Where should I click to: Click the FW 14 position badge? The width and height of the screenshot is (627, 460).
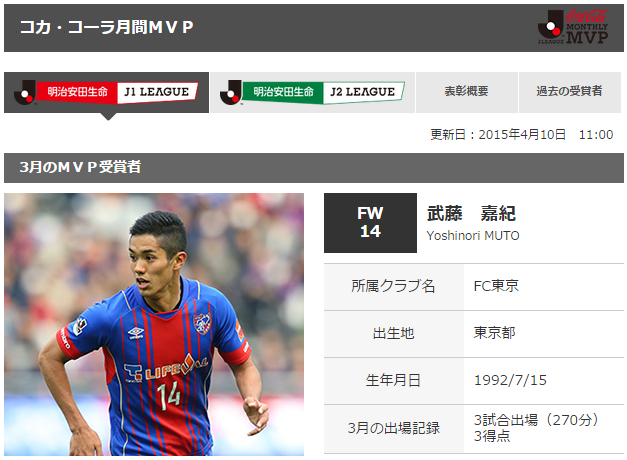[370, 223]
